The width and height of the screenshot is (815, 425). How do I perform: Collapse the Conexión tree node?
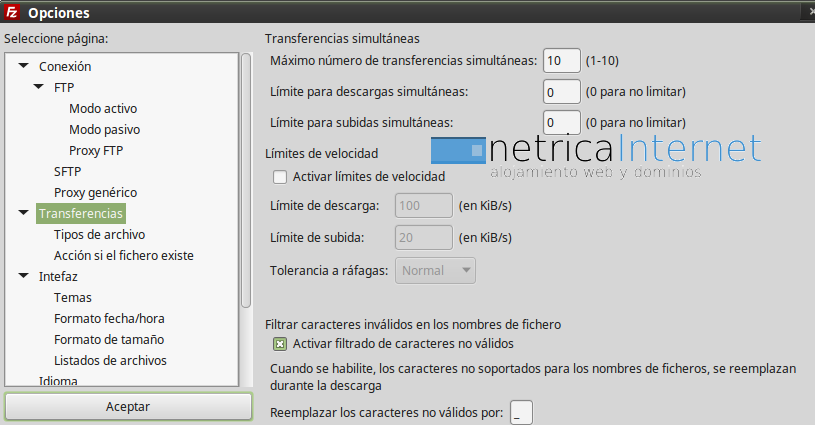pyautogui.click(x=23, y=66)
